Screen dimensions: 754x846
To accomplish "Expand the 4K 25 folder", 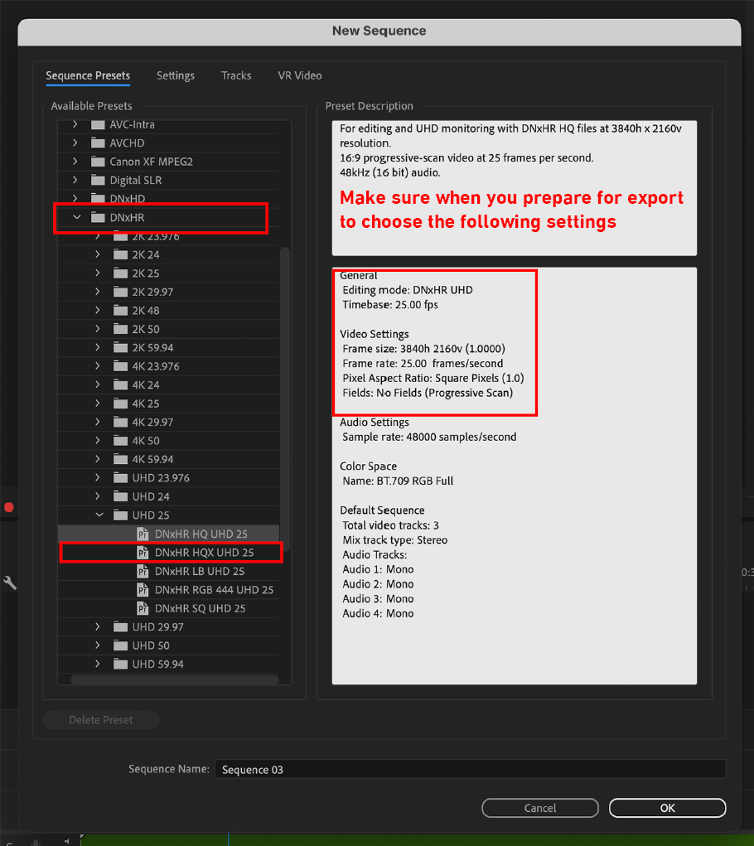I will pyautogui.click(x=97, y=404).
